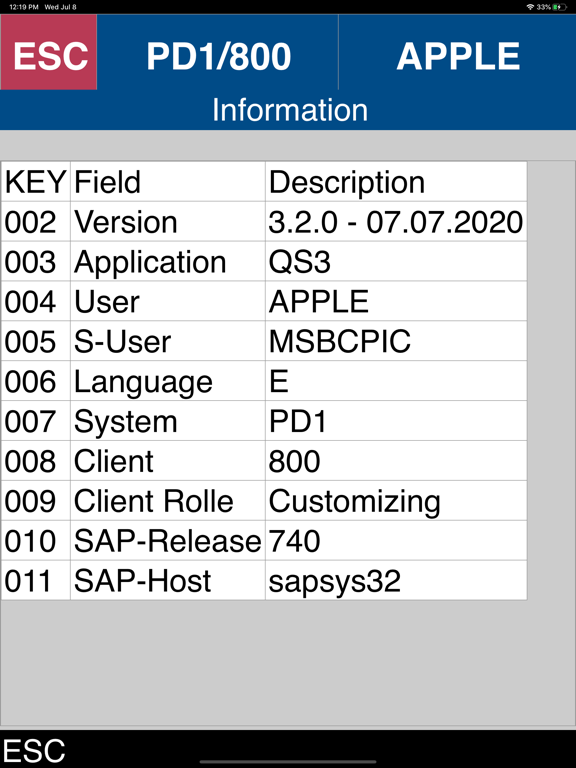This screenshot has width=576, height=768.
Task: Tap the red ESC button in header
Action: (x=48, y=52)
